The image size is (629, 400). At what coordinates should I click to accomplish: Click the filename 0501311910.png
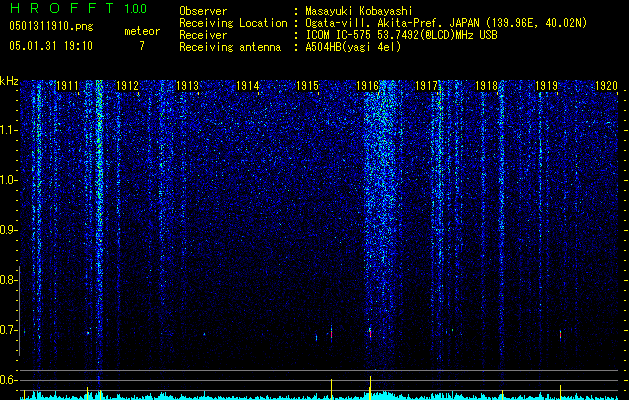click(51, 26)
